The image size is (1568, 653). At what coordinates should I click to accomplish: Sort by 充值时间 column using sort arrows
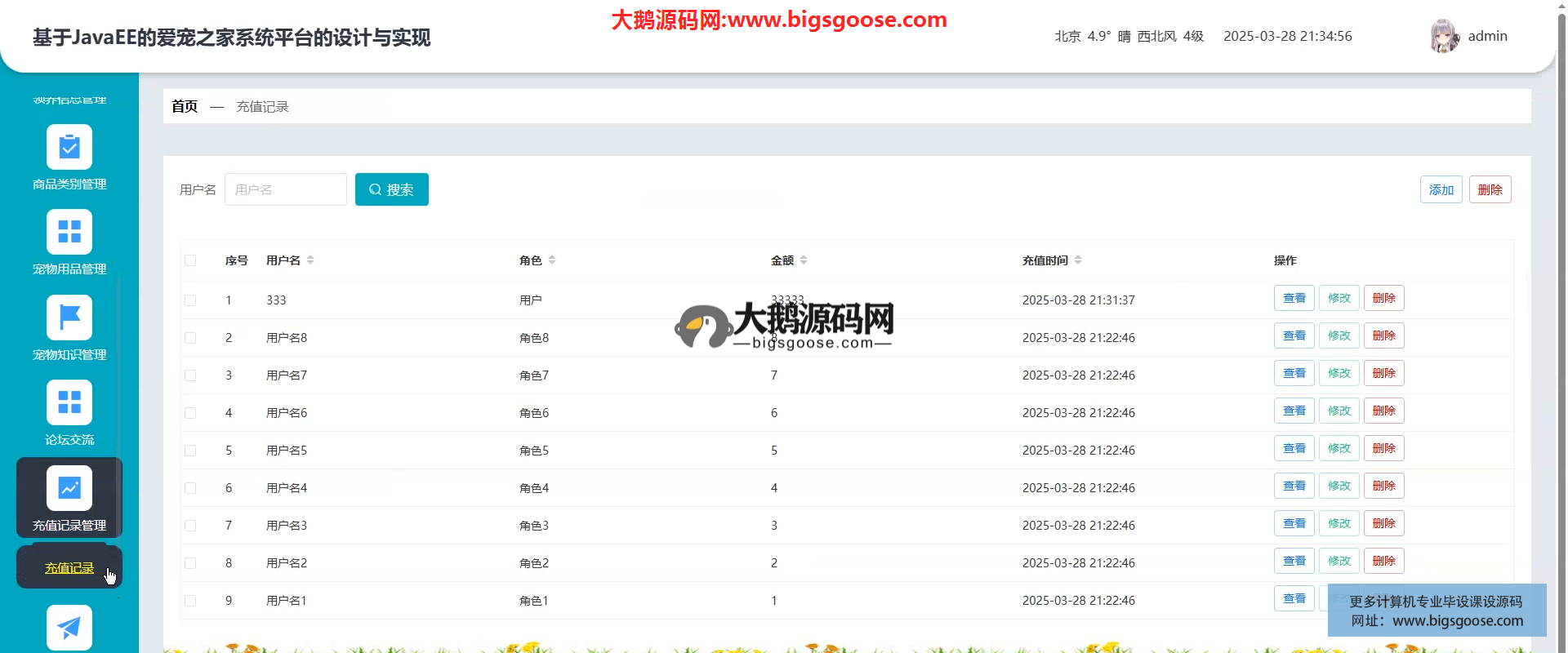click(x=1078, y=260)
